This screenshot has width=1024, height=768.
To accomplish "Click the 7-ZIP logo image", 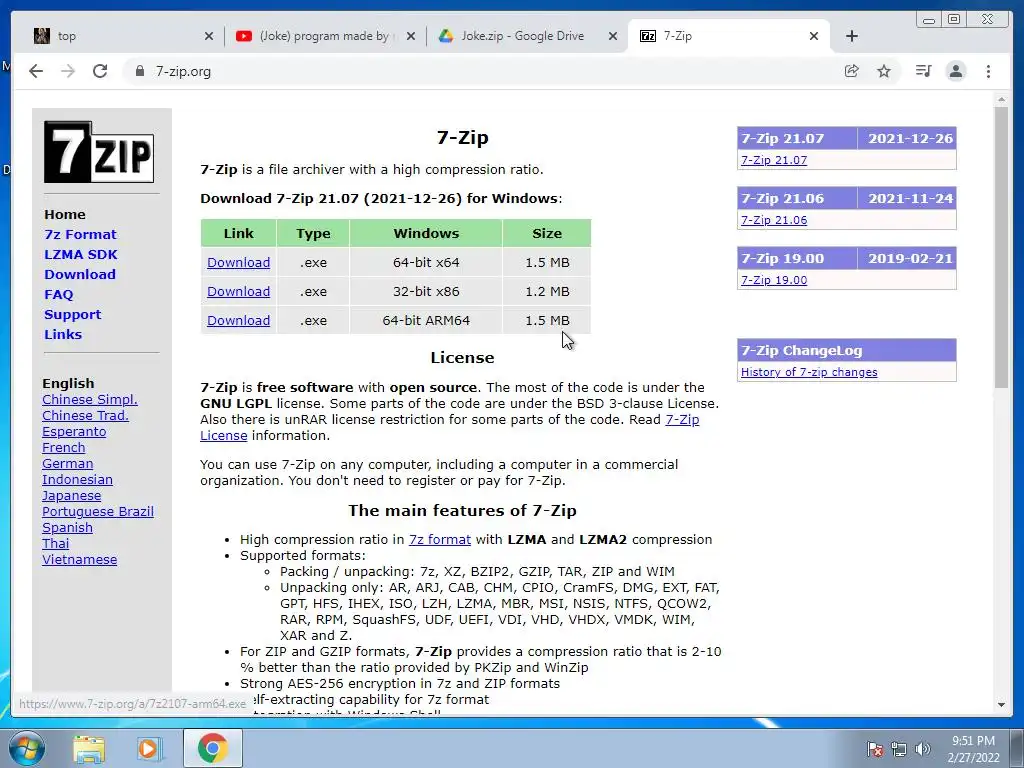I will [99, 152].
